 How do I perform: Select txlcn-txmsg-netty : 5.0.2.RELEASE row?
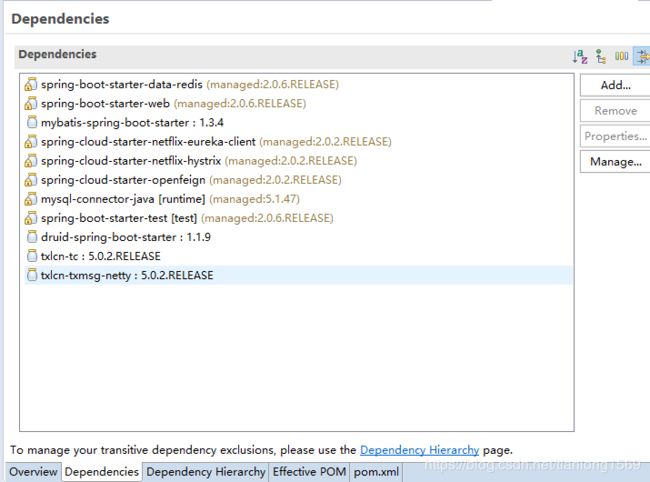(298, 275)
